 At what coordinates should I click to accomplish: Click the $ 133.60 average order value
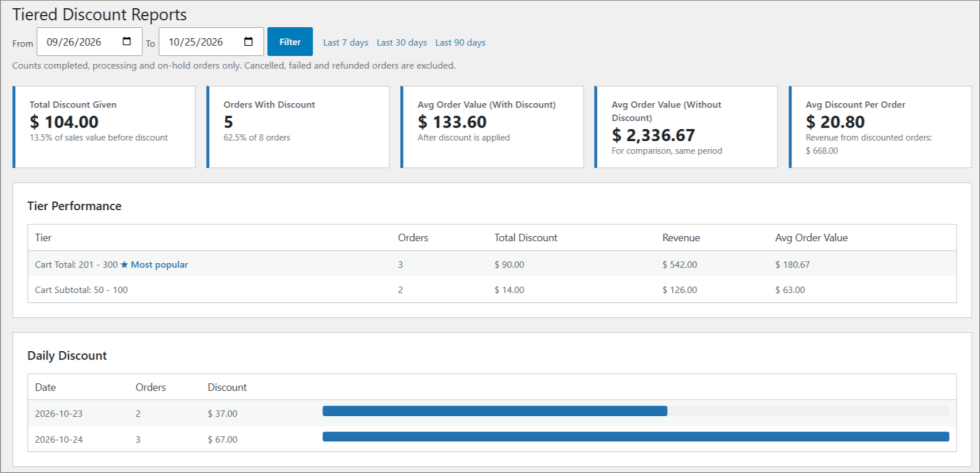(452, 122)
